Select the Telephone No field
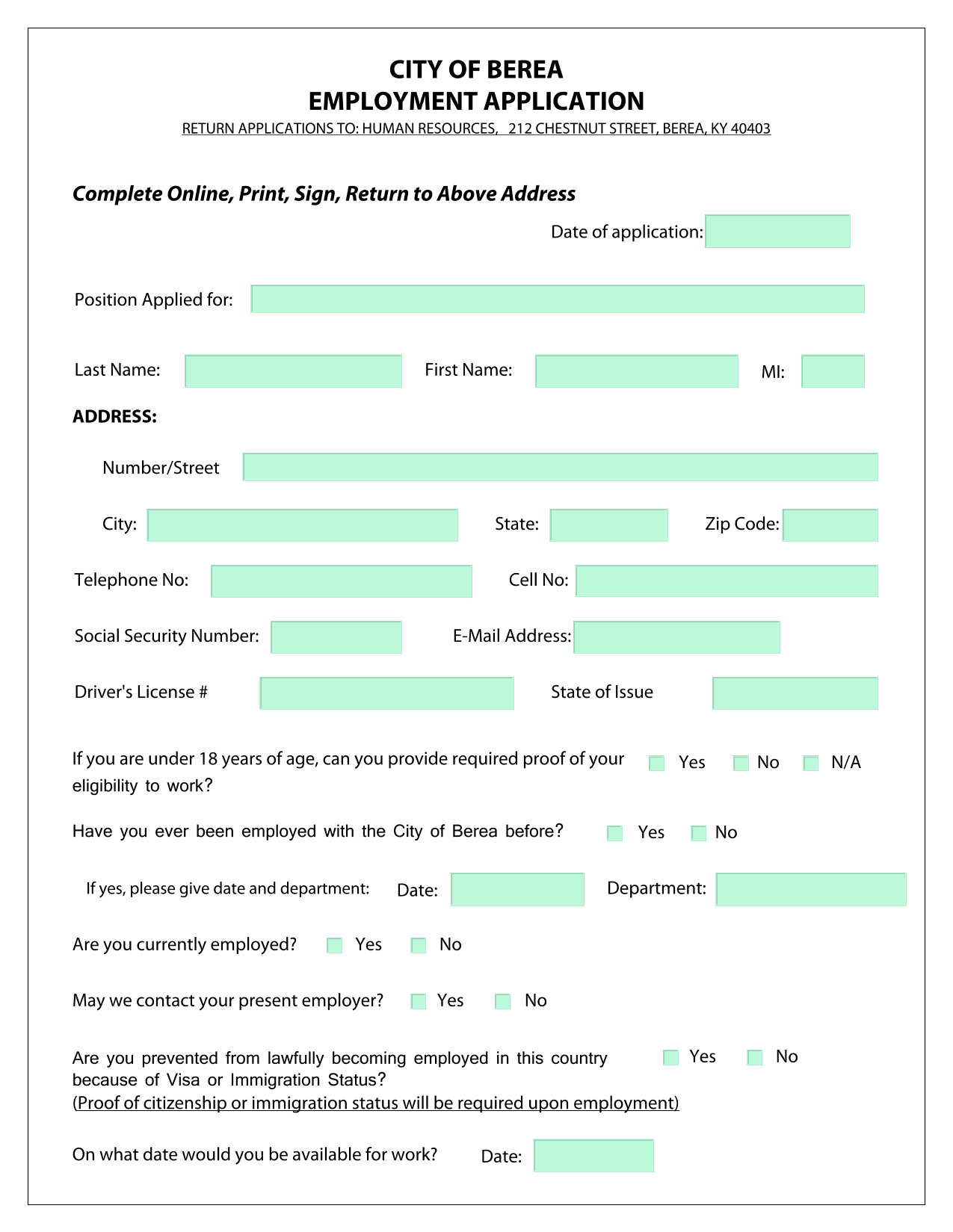 pos(342,581)
